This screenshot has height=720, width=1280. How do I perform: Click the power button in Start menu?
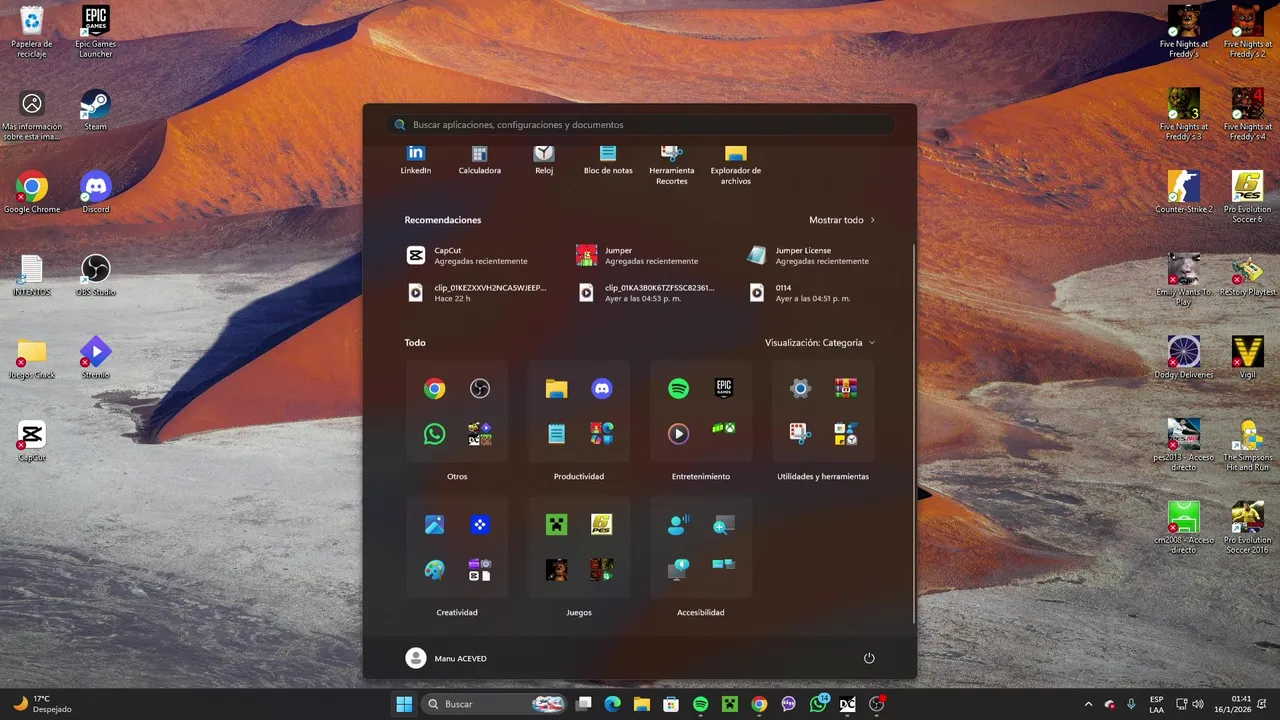point(869,658)
